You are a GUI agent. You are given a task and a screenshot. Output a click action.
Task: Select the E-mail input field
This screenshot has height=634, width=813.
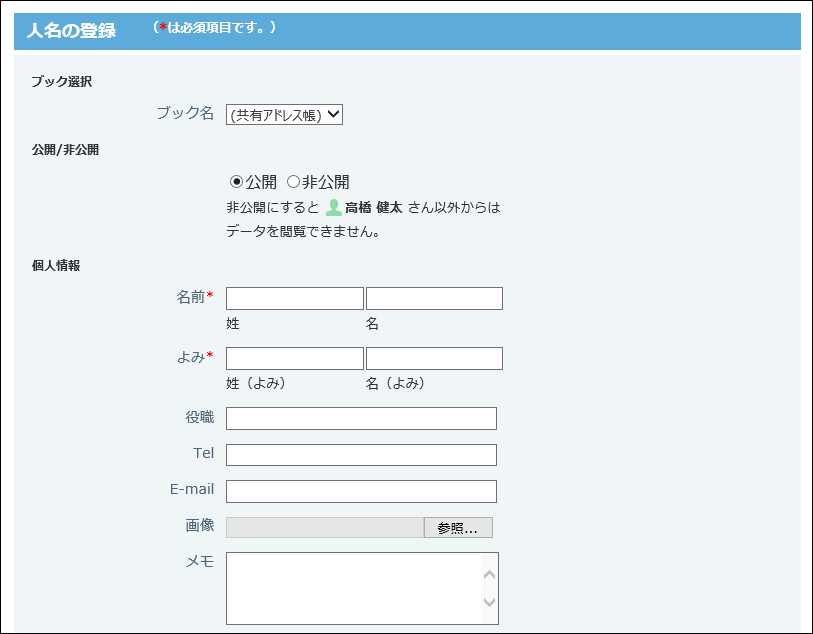[x=361, y=491]
